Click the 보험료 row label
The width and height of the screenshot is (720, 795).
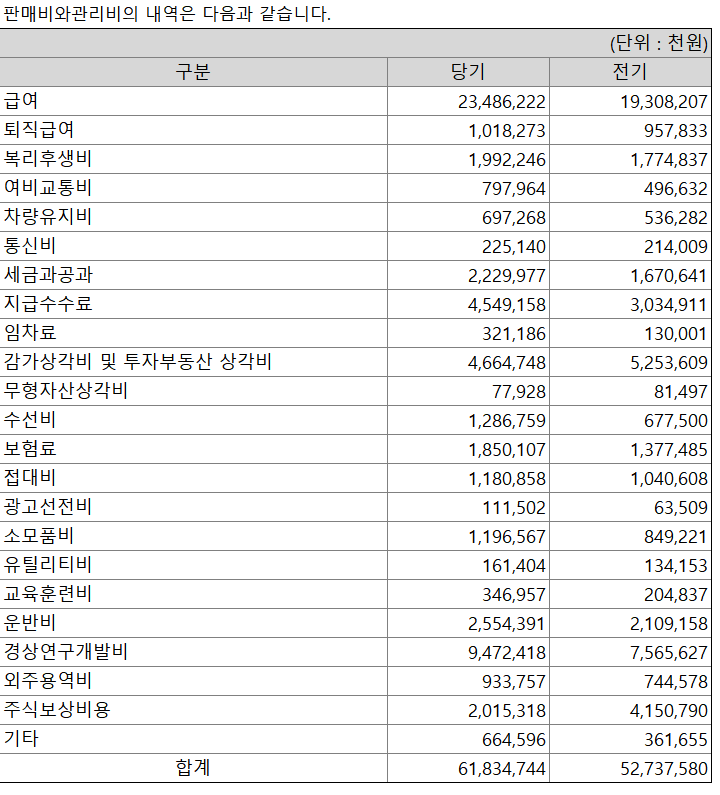tap(30, 448)
